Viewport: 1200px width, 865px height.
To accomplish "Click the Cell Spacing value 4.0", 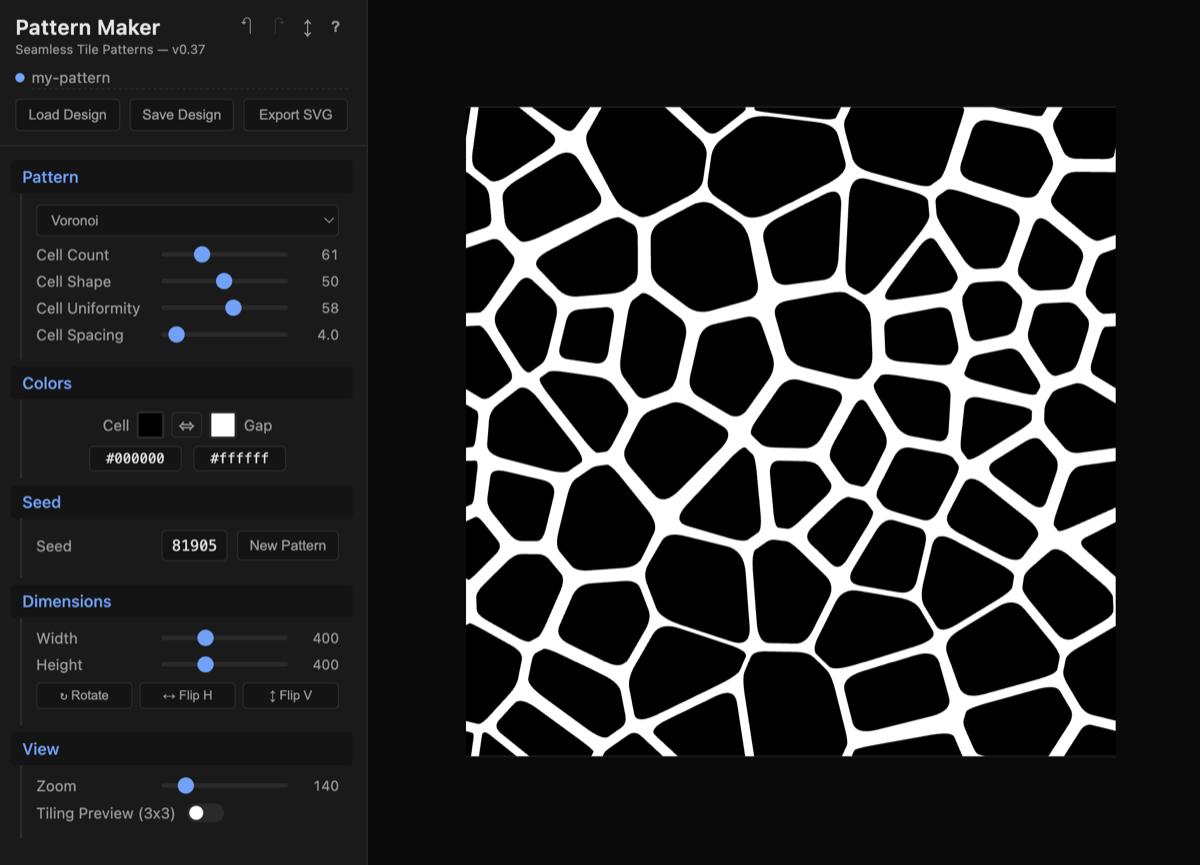I will point(328,335).
